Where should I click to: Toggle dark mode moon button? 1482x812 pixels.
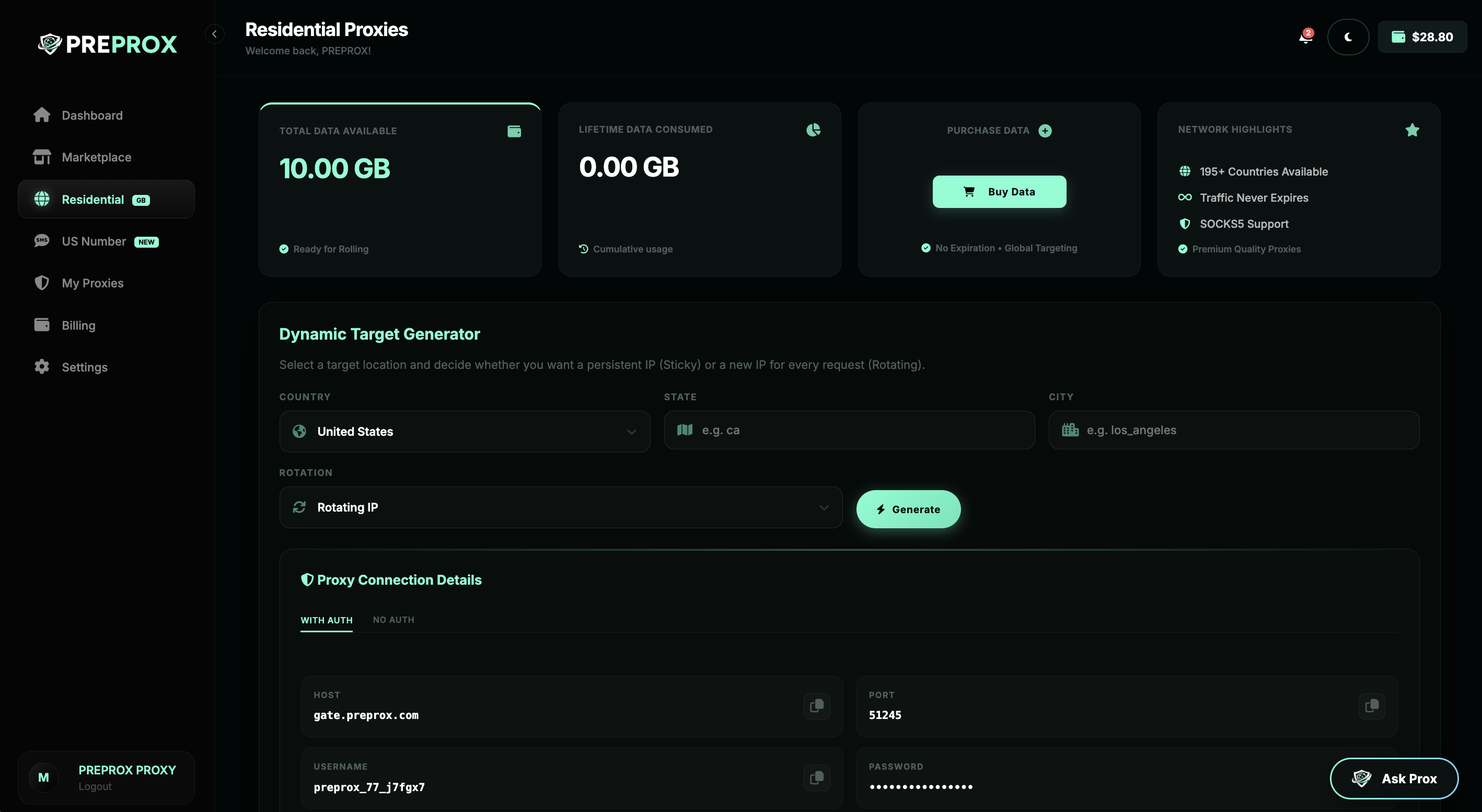click(x=1347, y=38)
